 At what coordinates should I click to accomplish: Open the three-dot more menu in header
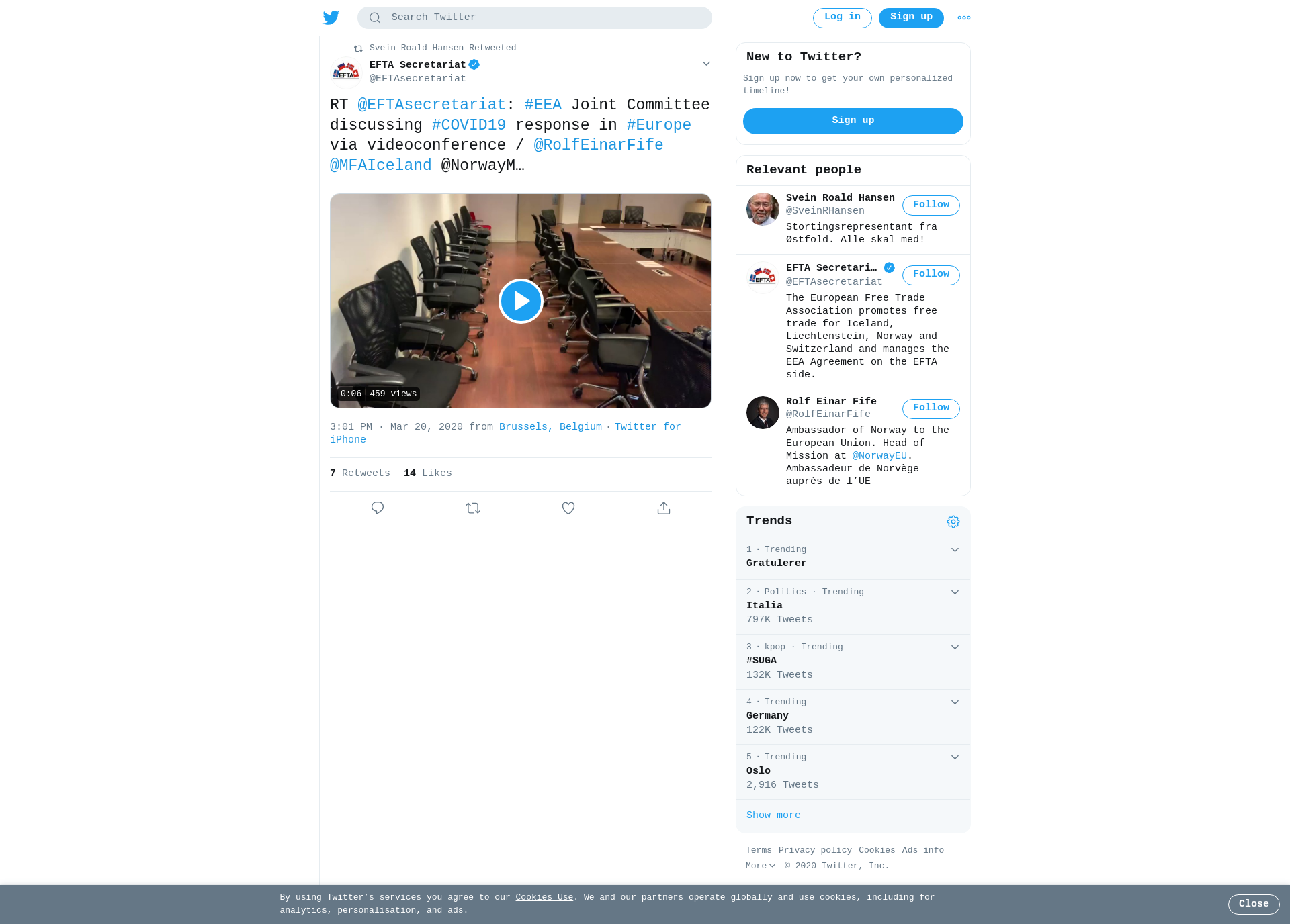(x=964, y=18)
